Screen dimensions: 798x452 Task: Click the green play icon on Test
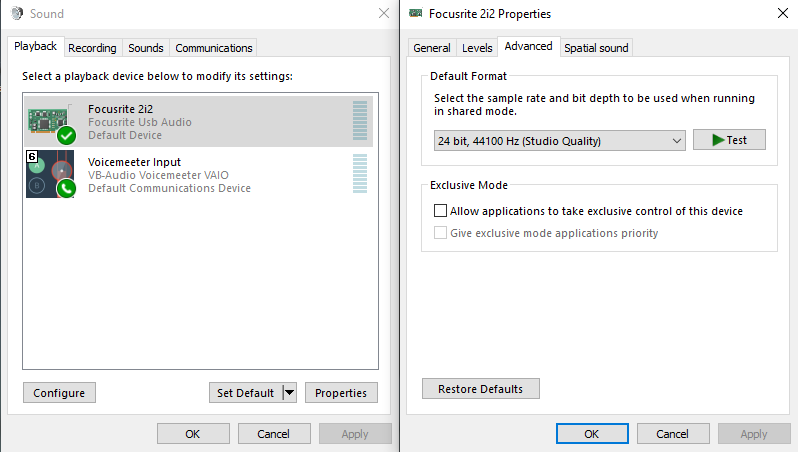click(x=718, y=140)
